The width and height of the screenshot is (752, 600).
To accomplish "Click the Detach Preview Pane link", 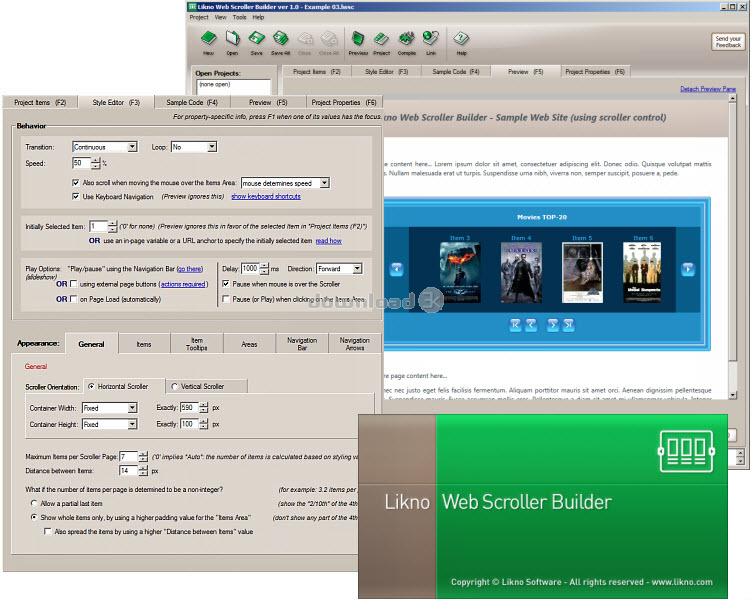I will [708, 89].
